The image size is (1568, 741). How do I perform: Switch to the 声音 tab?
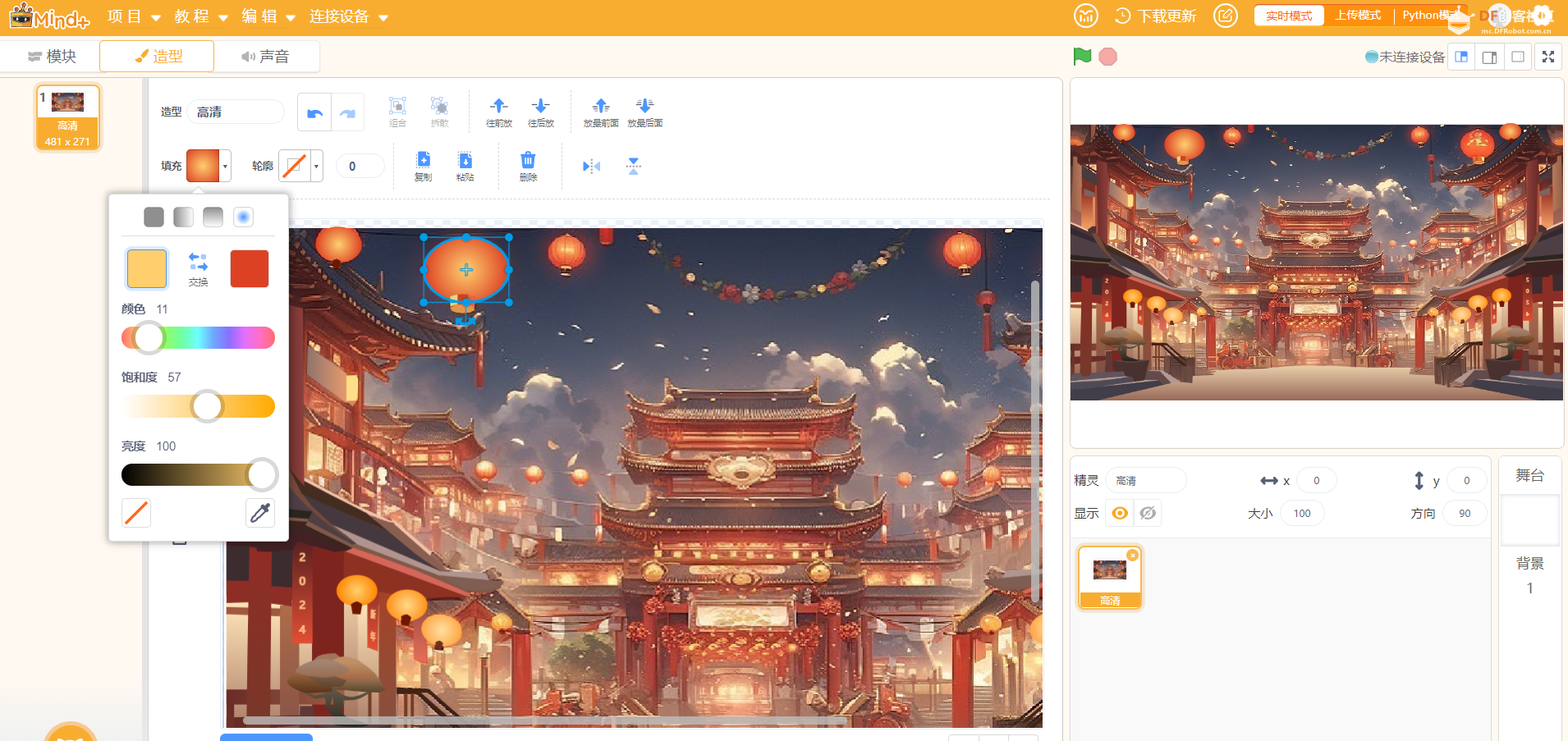(265, 57)
